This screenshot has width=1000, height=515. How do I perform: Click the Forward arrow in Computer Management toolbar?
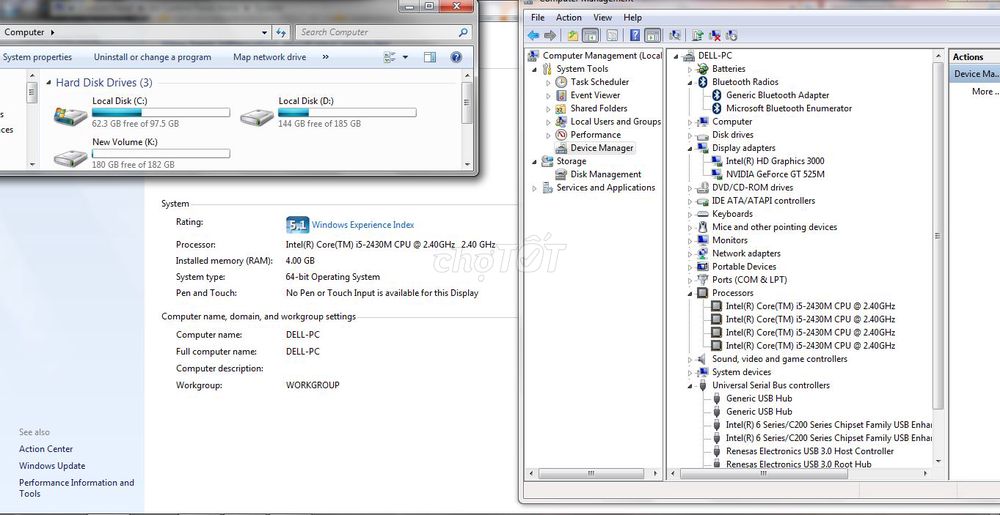550,35
